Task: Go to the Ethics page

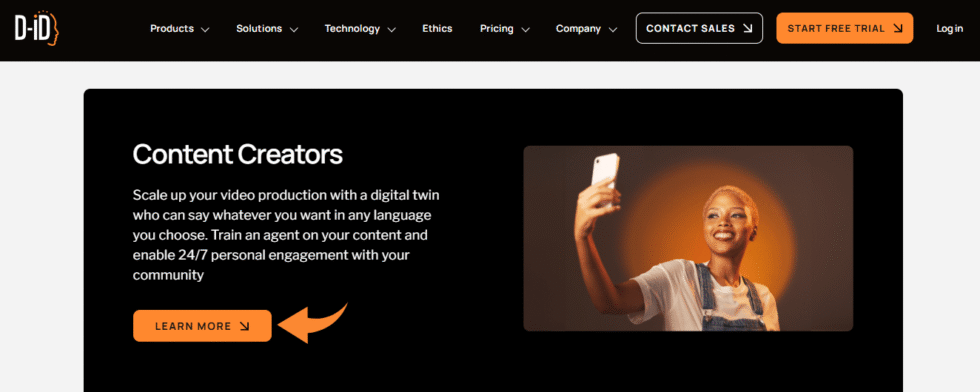Action: (x=437, y=29)
